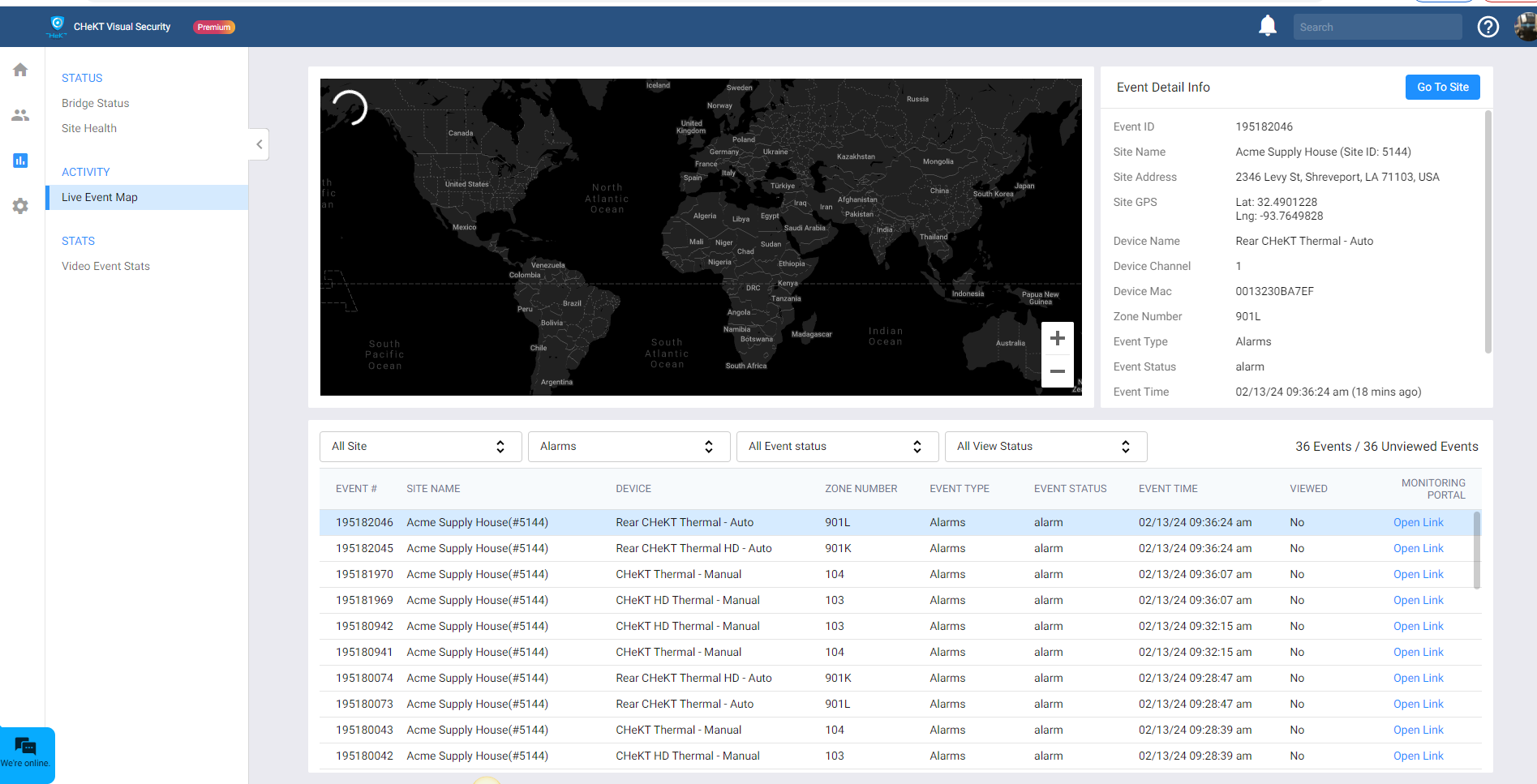This screenshot has height=784, width=1537.
Task: Open Link for event 195180941
Action: click(x=1418, y=652)
